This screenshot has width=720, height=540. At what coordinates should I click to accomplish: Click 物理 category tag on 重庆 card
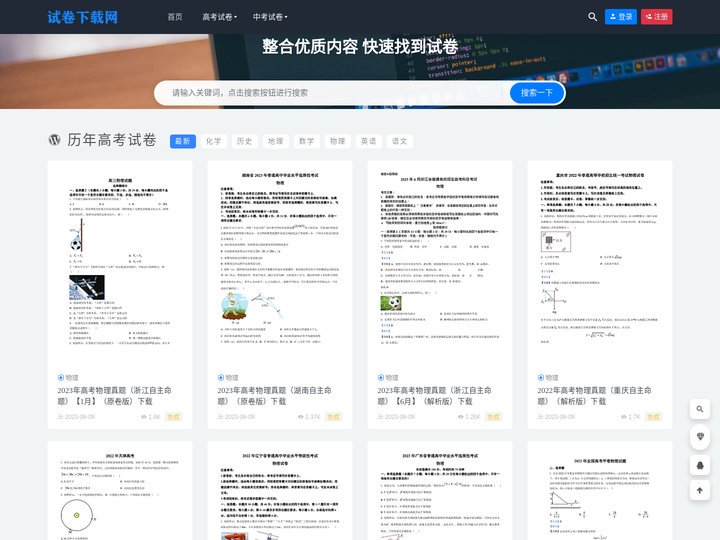point(548,377)
